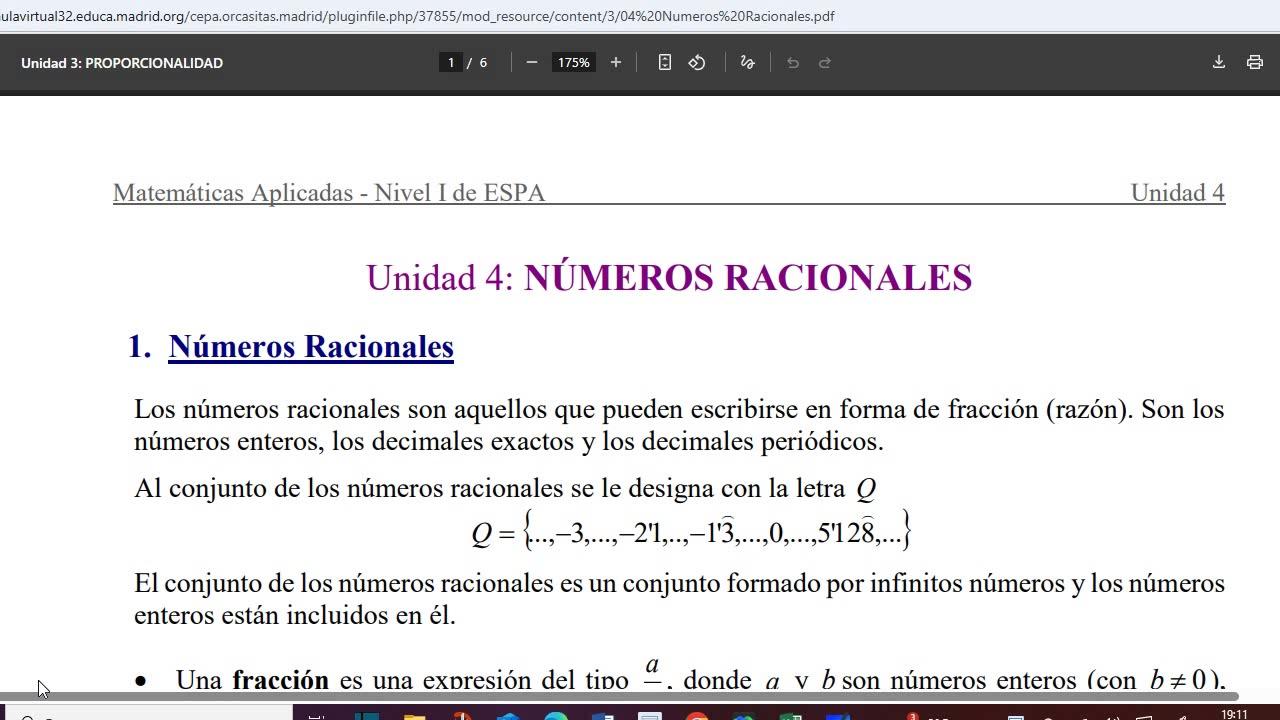This screenshot has width=1280, height=720.
Task: Print the PDF document
Action: (x=1254, y=62)
